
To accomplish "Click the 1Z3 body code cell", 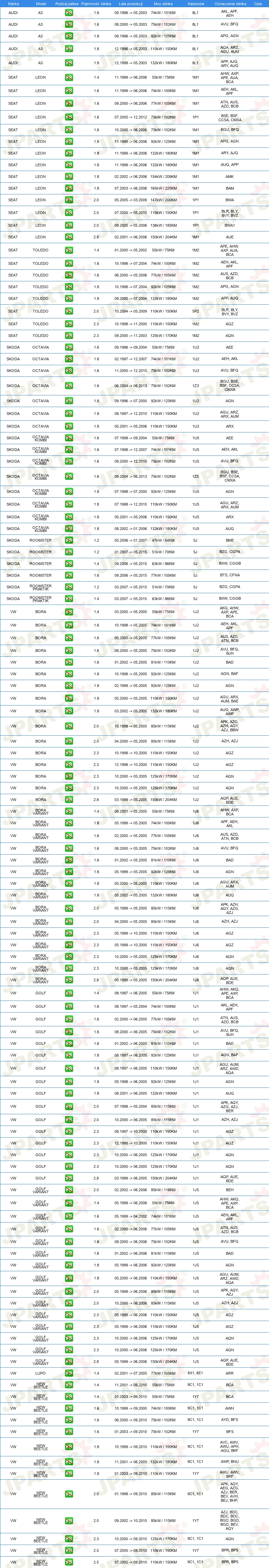I will click(196, 385).
